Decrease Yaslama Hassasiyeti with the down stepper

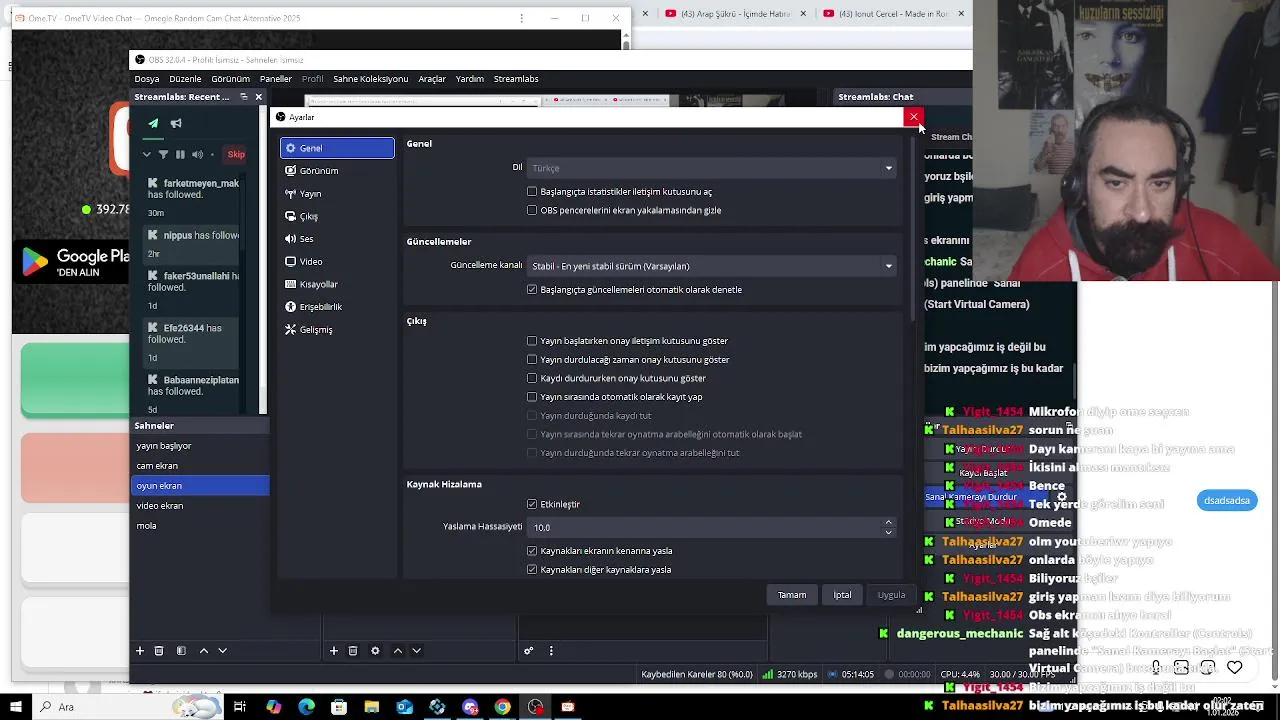[x=888, y=532]
